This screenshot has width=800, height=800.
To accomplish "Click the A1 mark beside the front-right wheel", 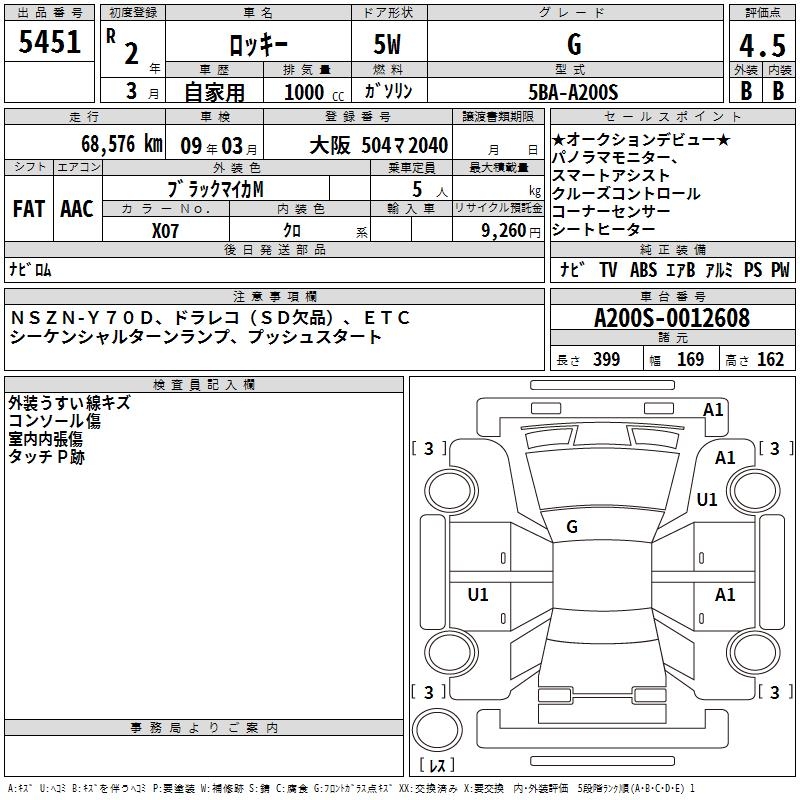I will tap(725, 457).
